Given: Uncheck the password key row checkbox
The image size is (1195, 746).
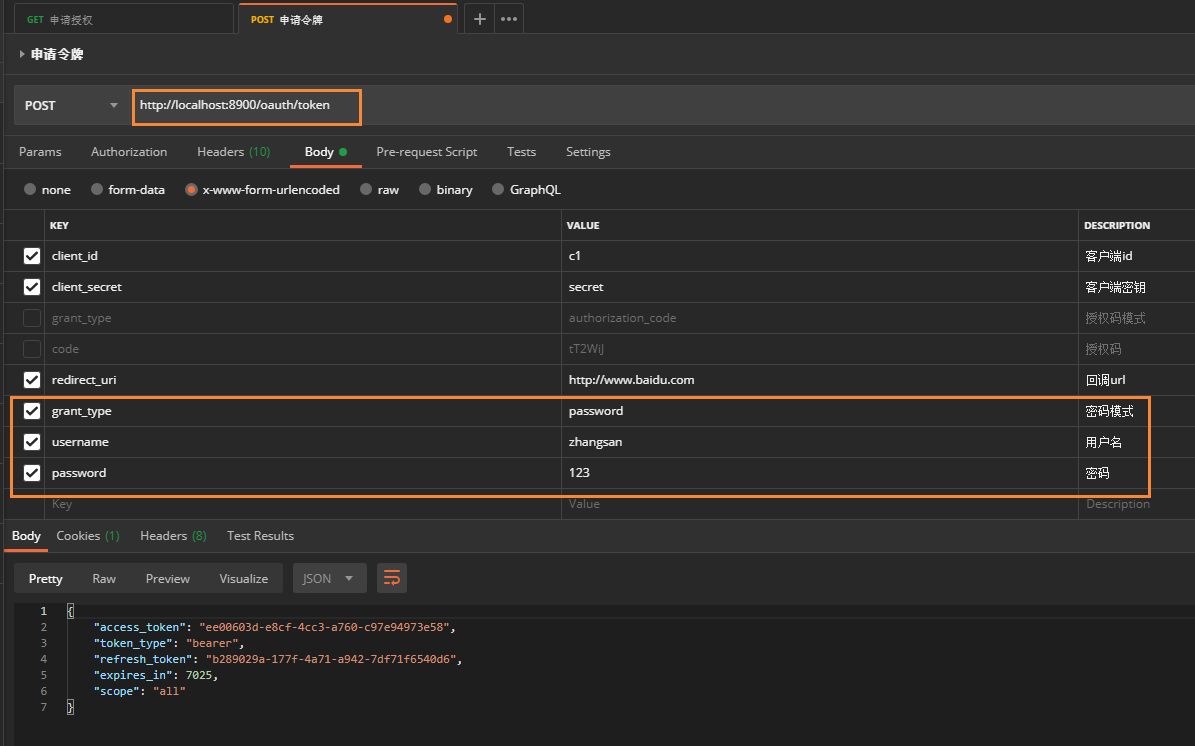Looking at the screenshot, I should point(32,473).
